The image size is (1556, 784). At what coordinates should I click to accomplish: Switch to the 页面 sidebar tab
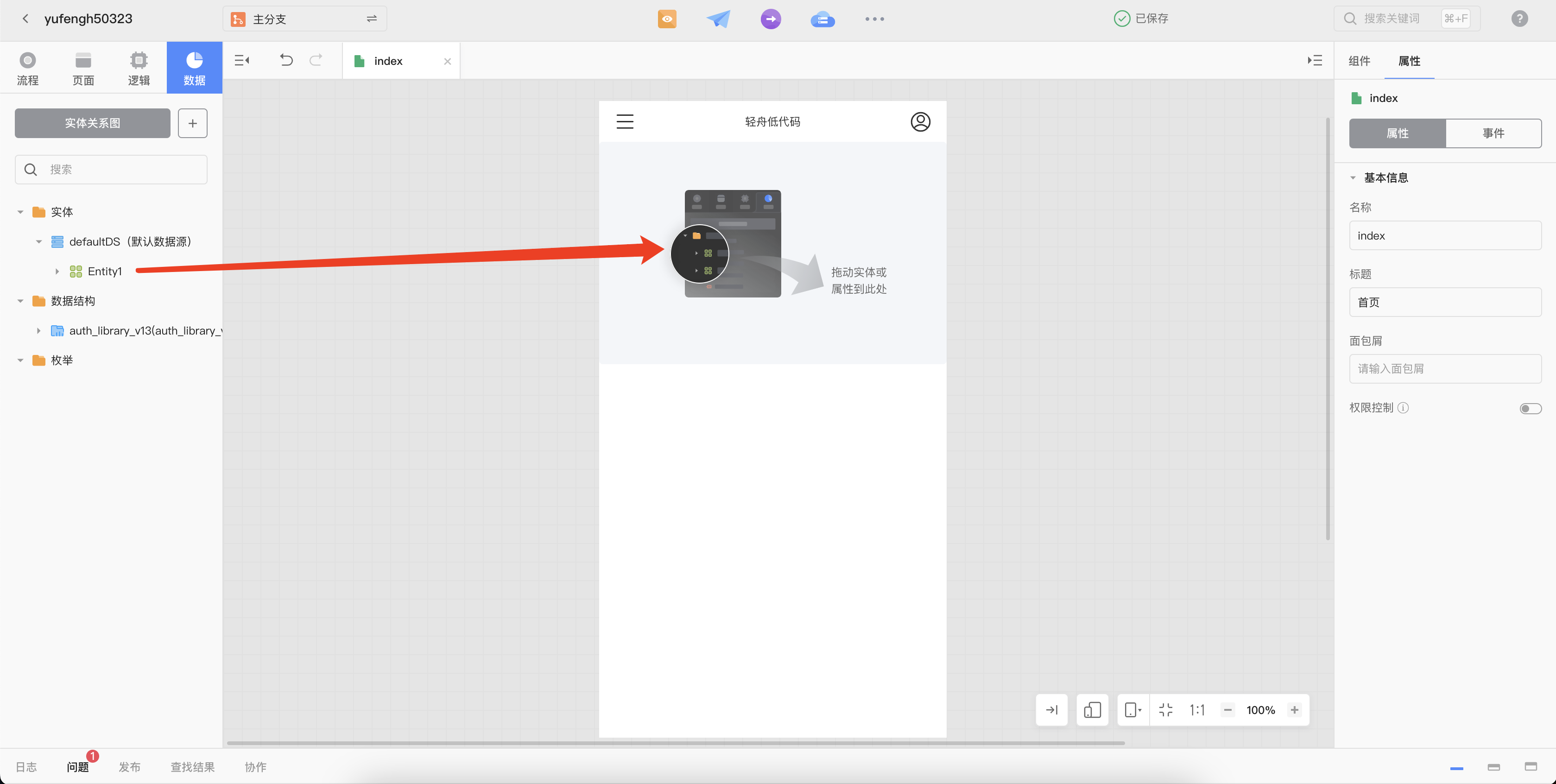(x=83, y=68)
